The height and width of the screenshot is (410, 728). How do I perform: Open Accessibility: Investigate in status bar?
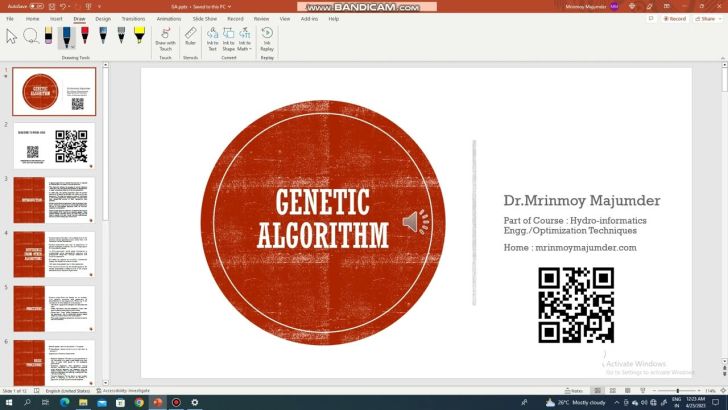point(123,391)
